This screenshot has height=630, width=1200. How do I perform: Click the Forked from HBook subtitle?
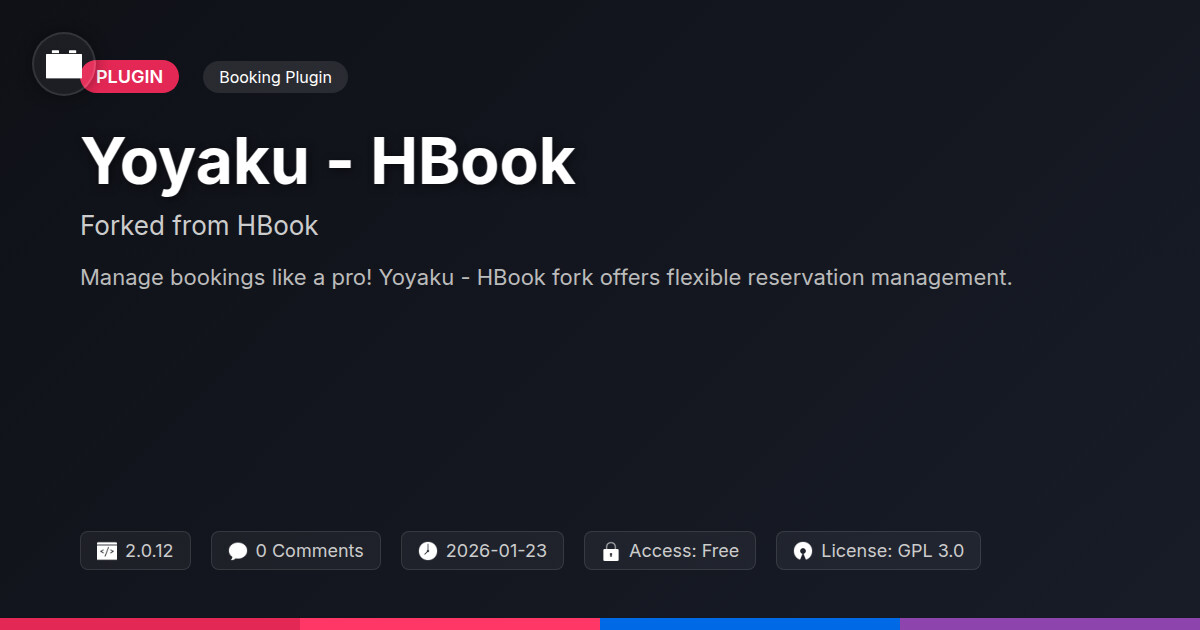click(x=199, y=226)
